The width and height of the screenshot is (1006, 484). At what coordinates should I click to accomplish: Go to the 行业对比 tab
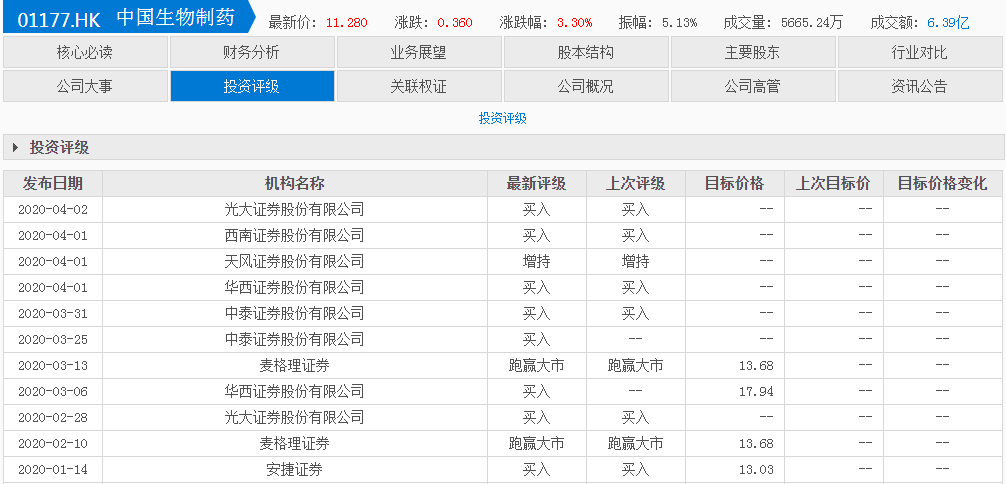[x=919, y=53]
